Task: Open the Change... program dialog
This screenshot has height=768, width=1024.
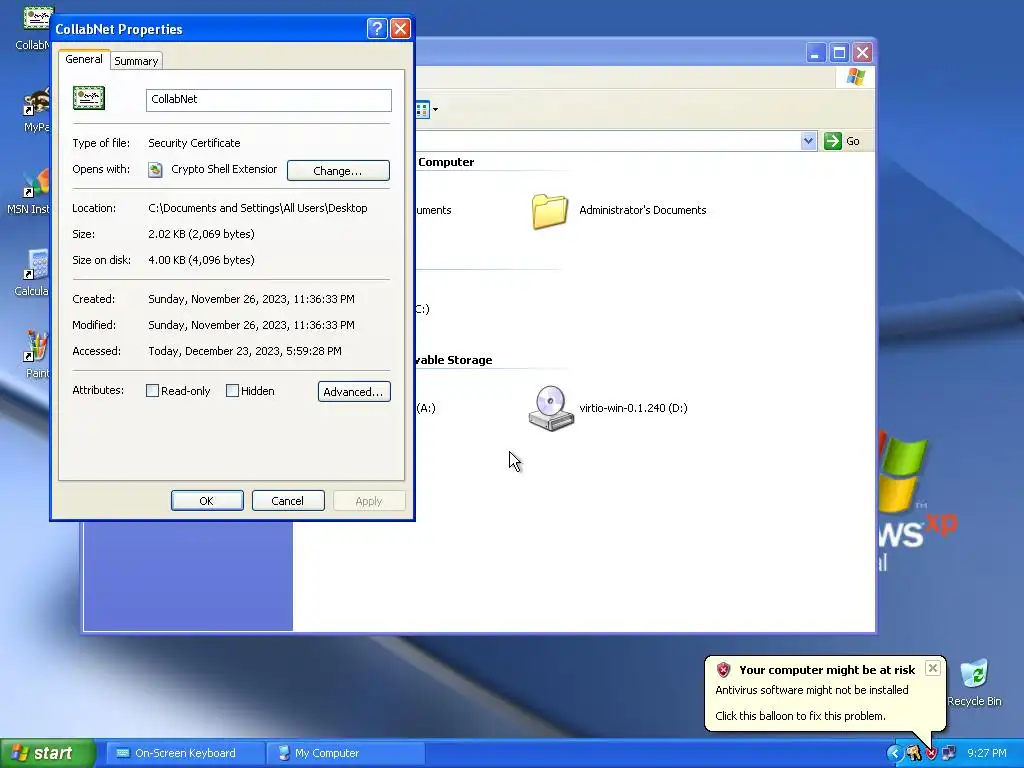Action: tap(338, 170)
